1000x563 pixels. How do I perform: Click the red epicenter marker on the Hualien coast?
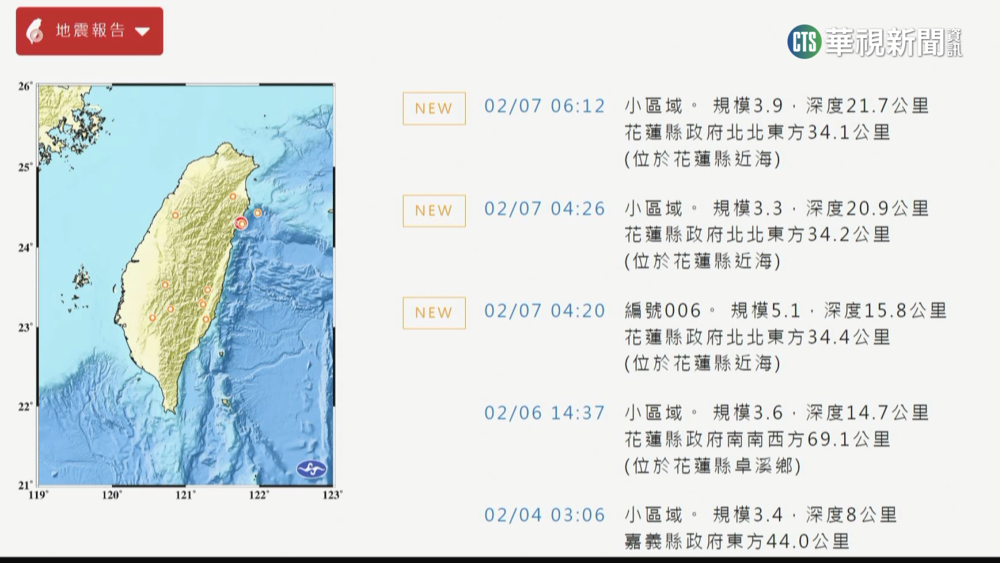[x=240, y=223]
